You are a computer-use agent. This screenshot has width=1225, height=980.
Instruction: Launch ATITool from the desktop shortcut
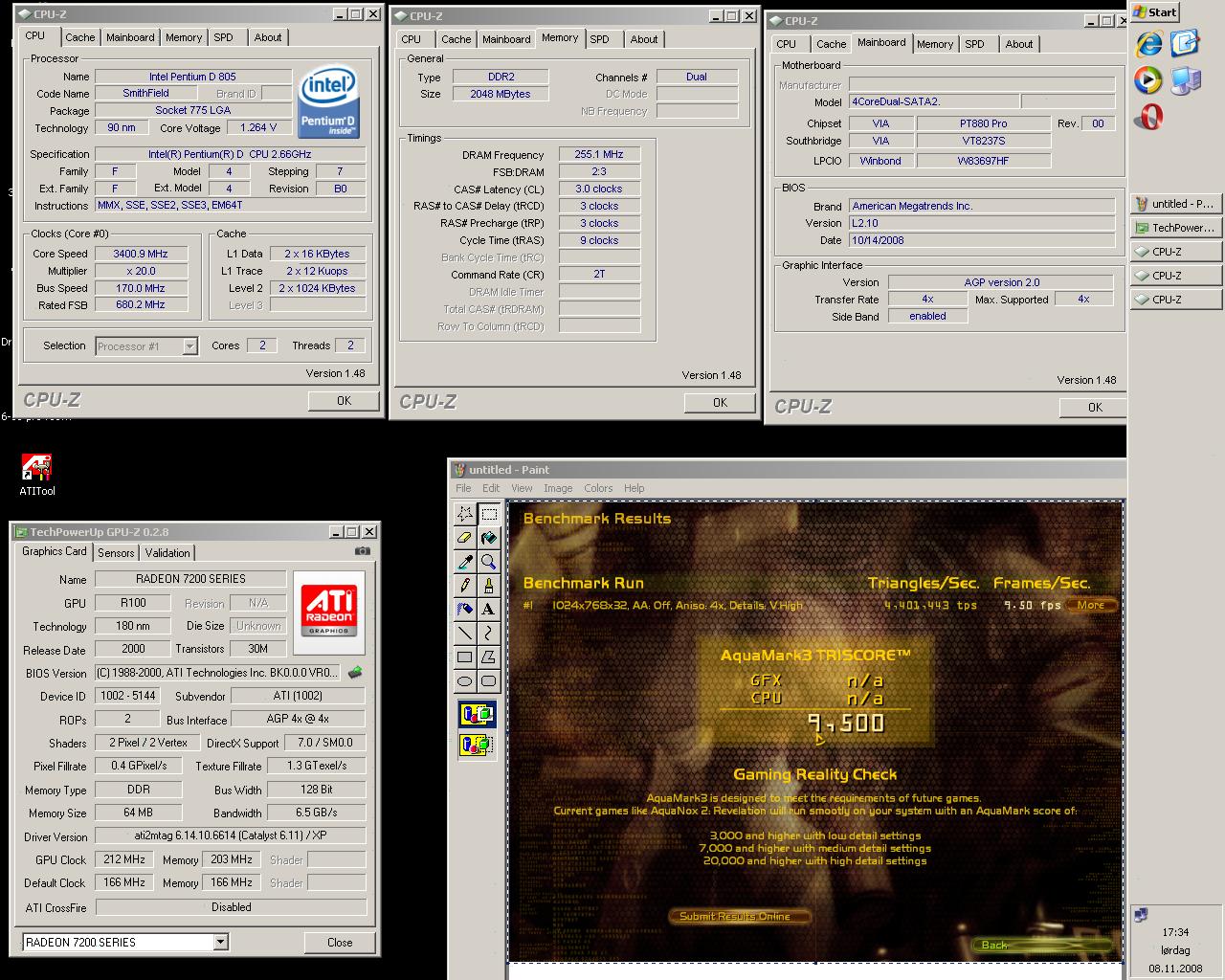37,476
